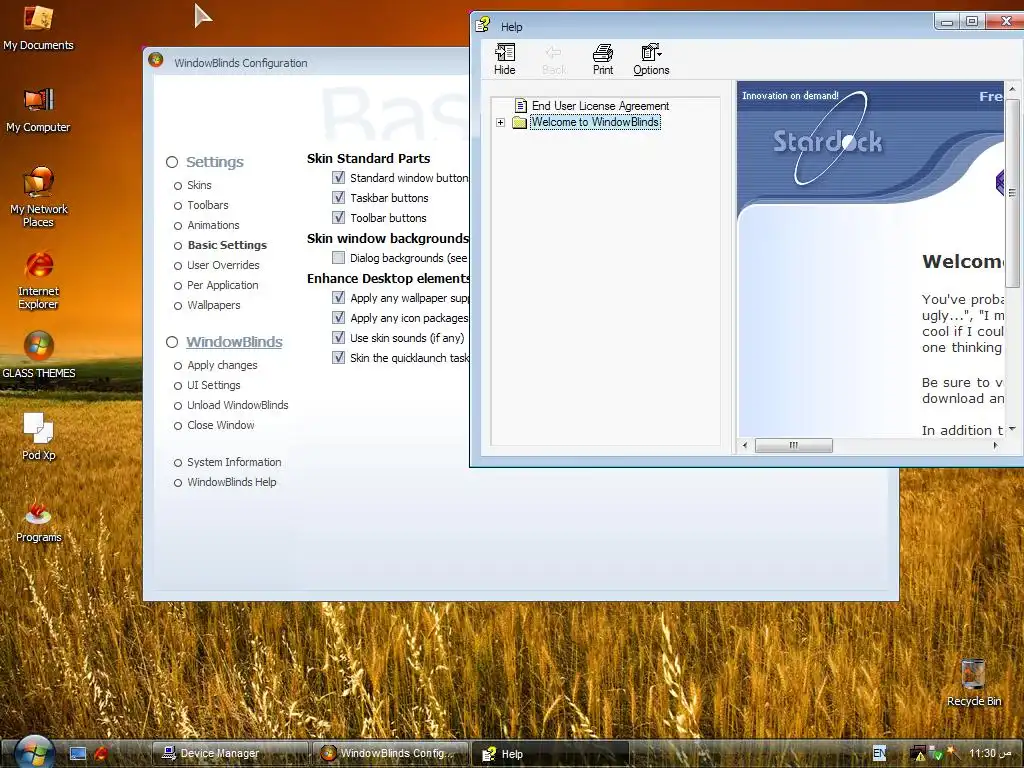Click the EN language indicator in tray

(880, 753)
